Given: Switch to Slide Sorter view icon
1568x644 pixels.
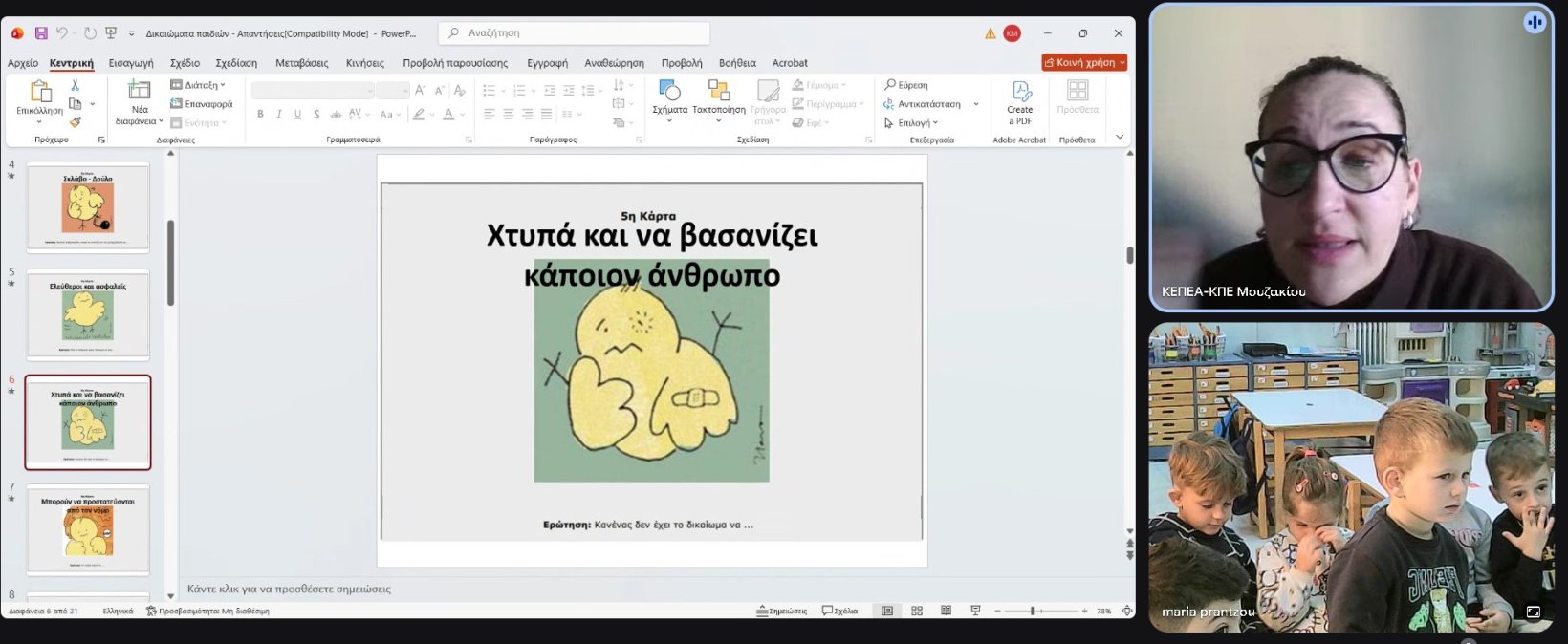Looking at the screenshot, I should point(917,611).
